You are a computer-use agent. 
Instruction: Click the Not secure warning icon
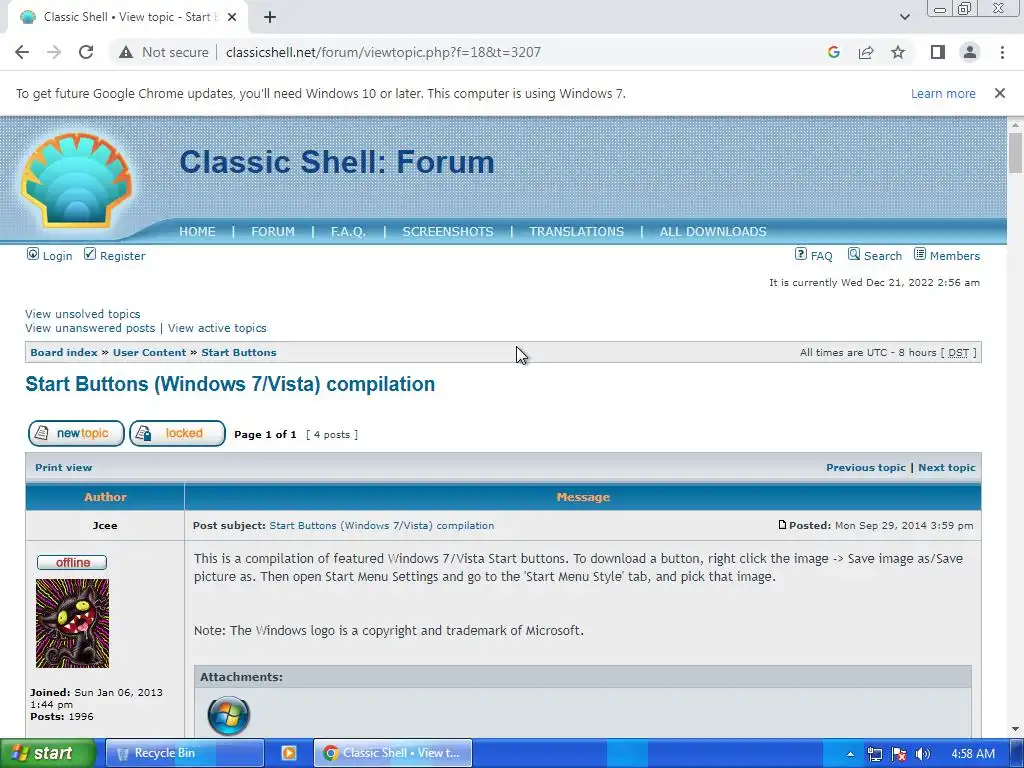[x=126, y=52]
